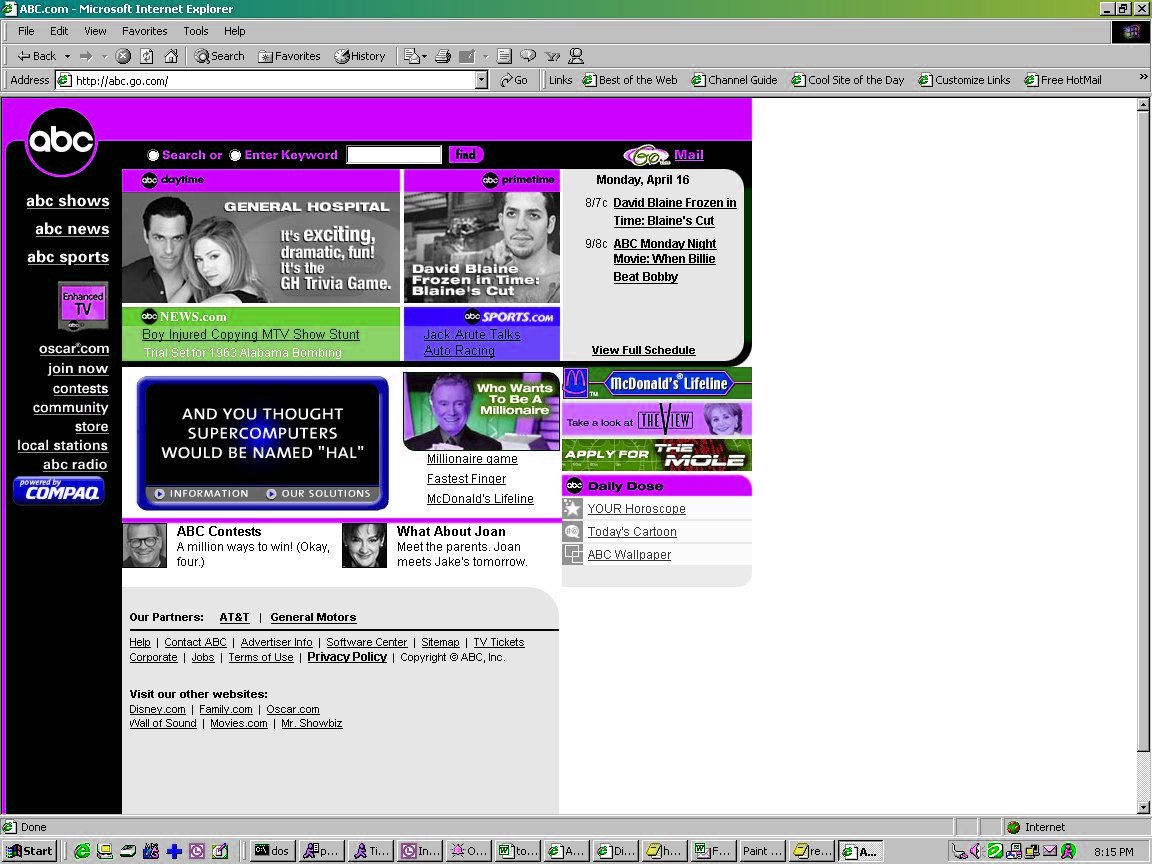This screenshot has height=864, width=1152.
Task: Open the Messenger person icon in toolbar
Action: coord(577,56)
